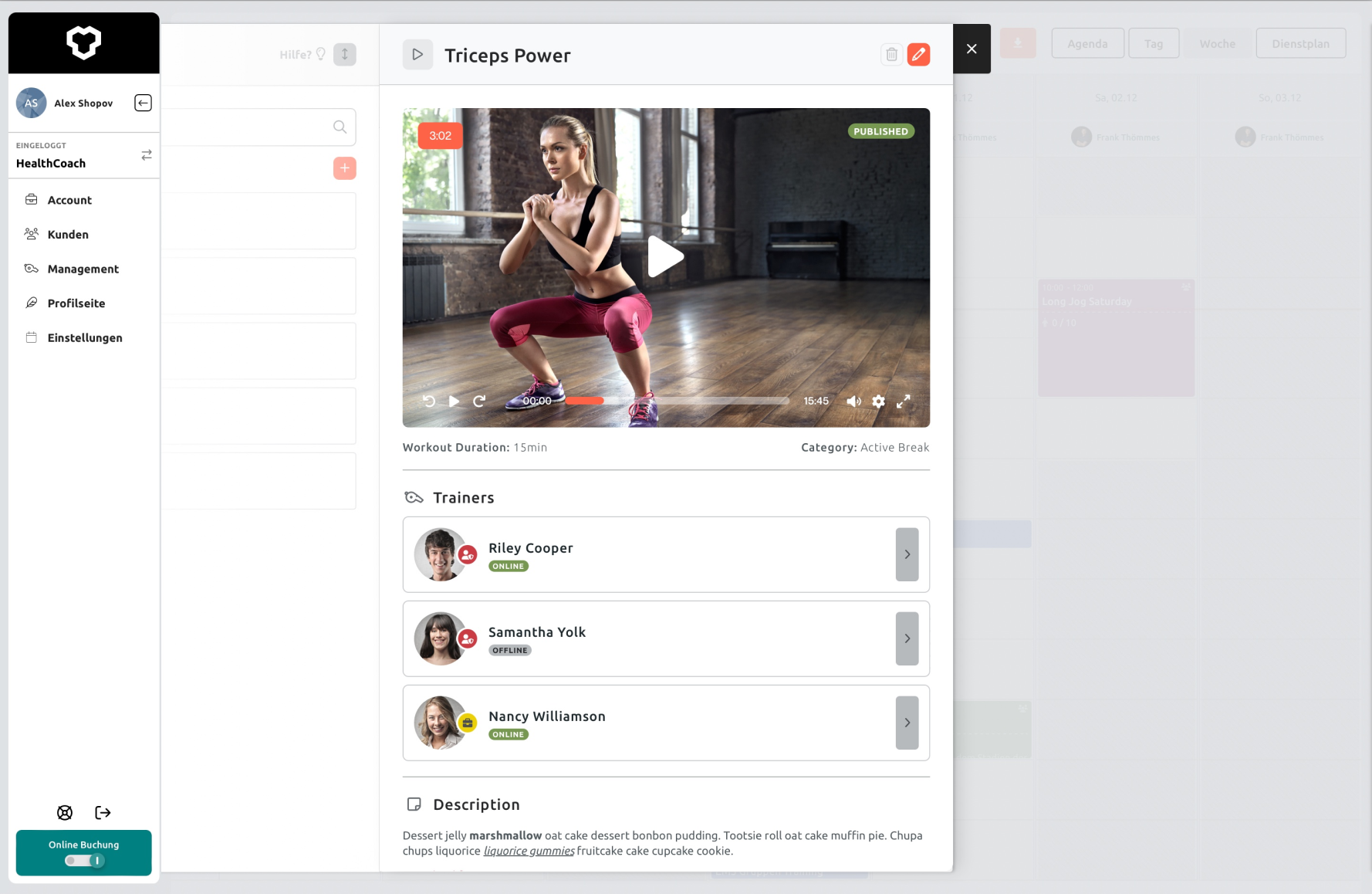Viewport: 1372px width, 894px height.
Task: Click the PUBLISHED status badge
Action: click(881, 131)
